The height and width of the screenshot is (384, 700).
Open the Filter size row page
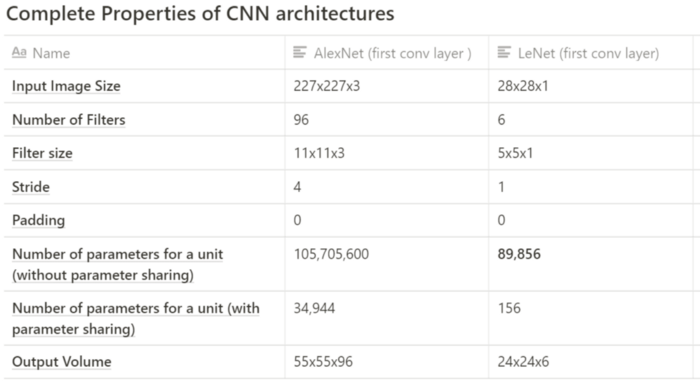point(42,153)
